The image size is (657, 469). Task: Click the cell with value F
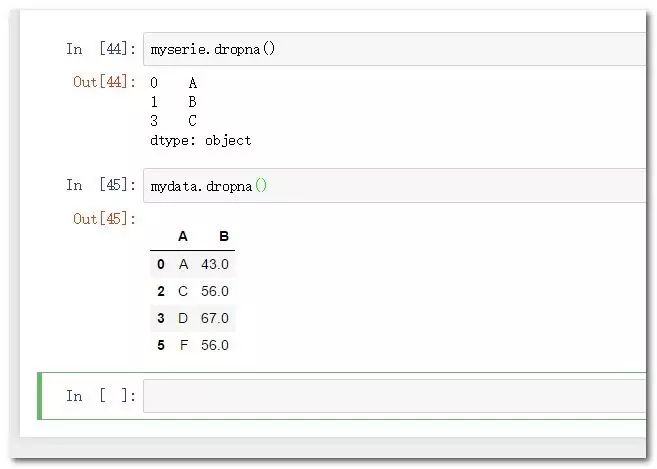click(184, 345)
